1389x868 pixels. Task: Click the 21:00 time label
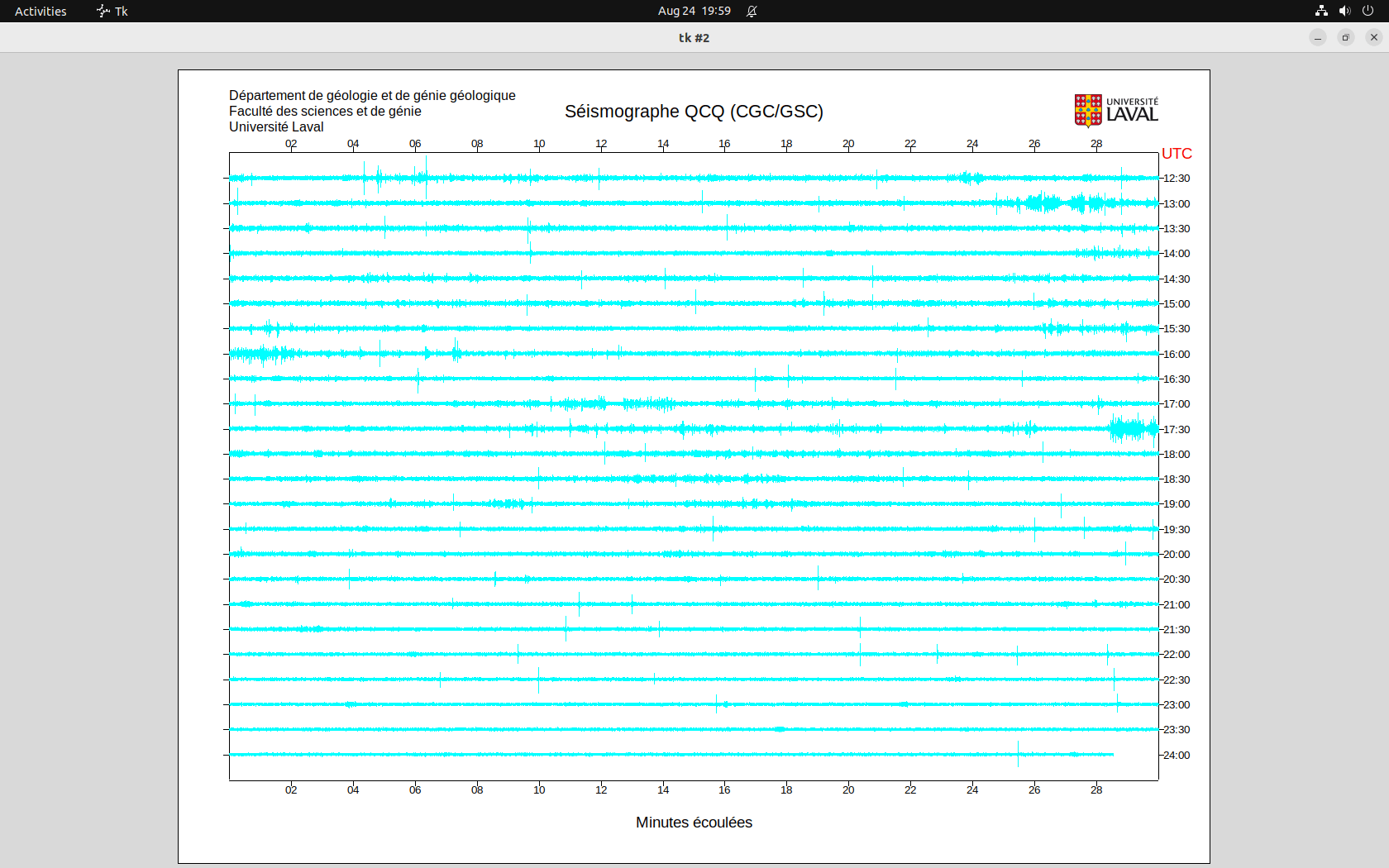1177,605
